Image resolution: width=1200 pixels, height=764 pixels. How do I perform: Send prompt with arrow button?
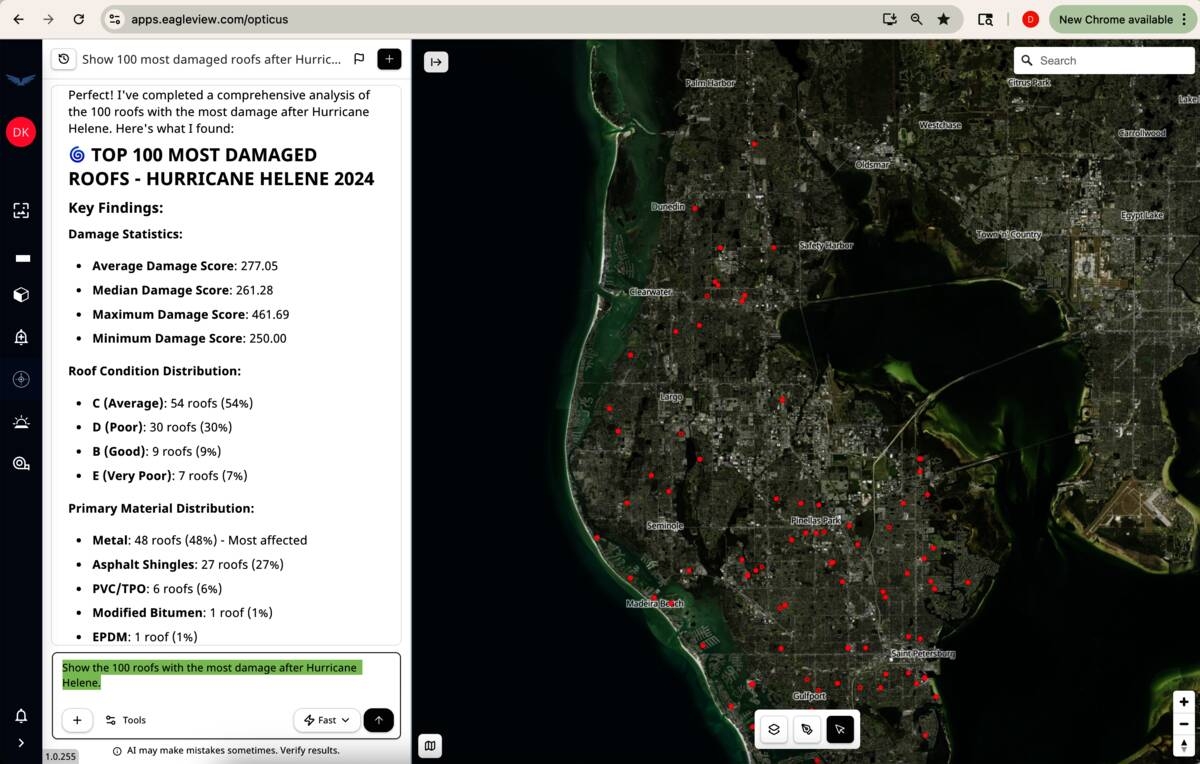pyautogui.click(x=379, y=720)
